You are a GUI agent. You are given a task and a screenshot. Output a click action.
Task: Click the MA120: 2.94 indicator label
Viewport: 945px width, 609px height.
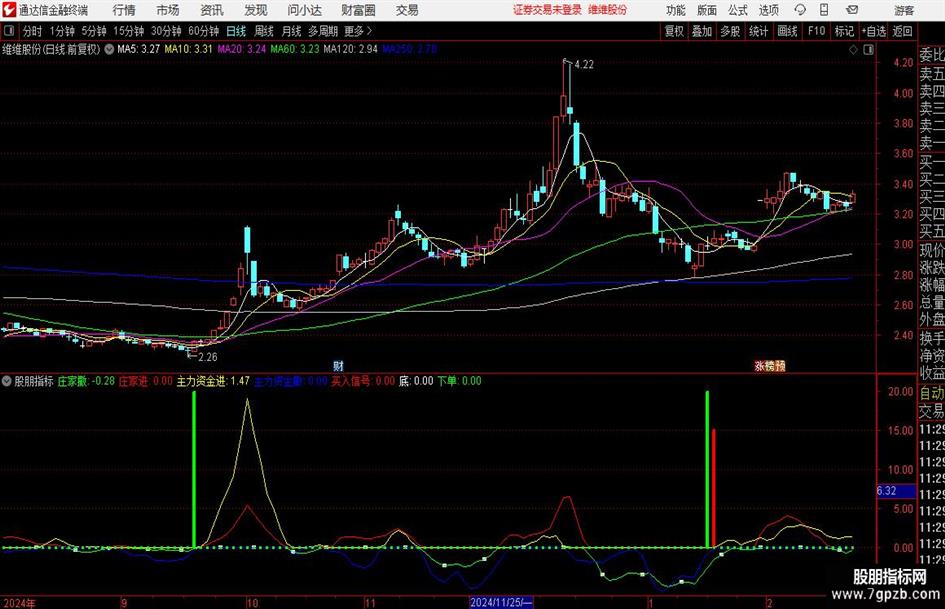(x=351, y=49)
